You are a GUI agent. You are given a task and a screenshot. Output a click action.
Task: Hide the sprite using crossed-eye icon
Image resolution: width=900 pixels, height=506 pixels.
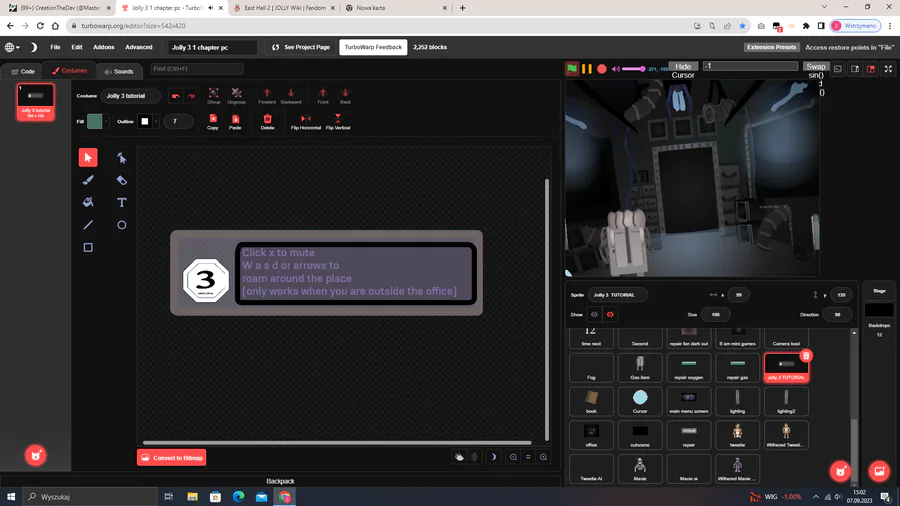[x=610, y=314]
